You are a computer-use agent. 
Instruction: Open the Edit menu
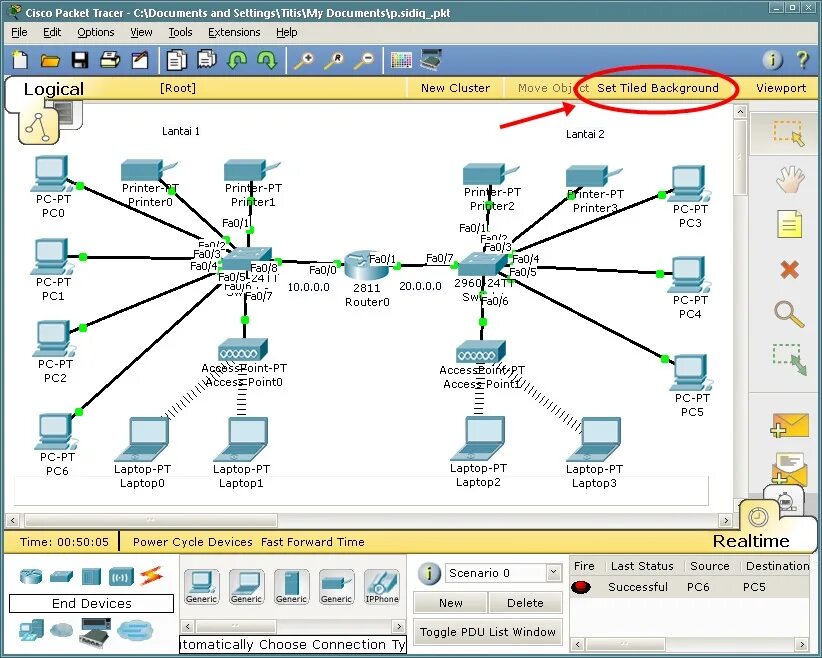52,32
